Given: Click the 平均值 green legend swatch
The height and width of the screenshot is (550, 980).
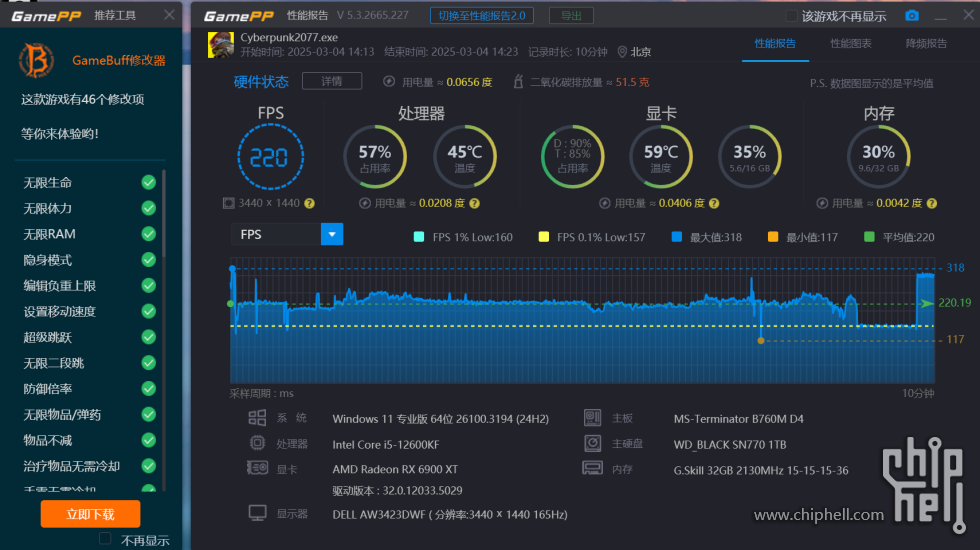Looking at the screenshot, I should [869, 237].
